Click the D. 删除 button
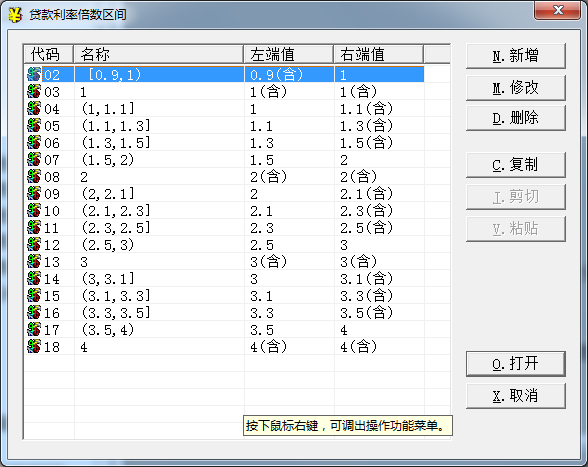Image resolution: width=588 pixels, height=467 pixels. coord(516,118)
